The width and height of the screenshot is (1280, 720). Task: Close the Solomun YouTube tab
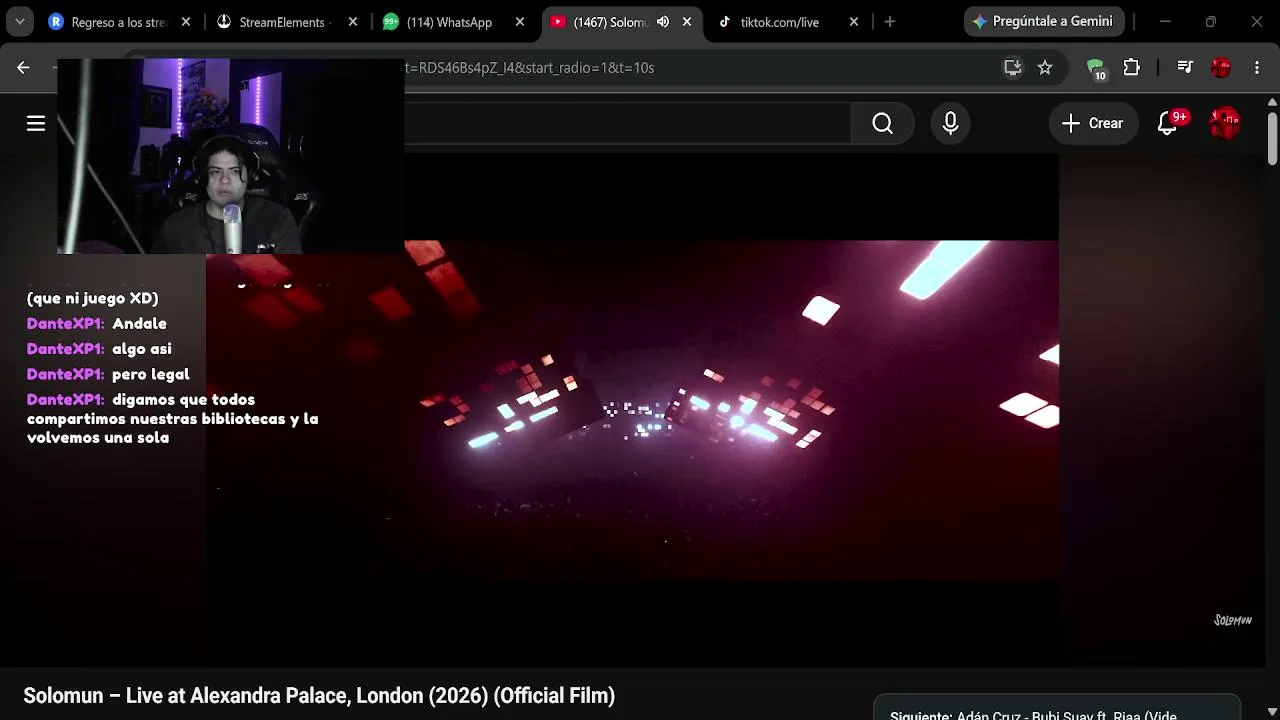point(686,22)
